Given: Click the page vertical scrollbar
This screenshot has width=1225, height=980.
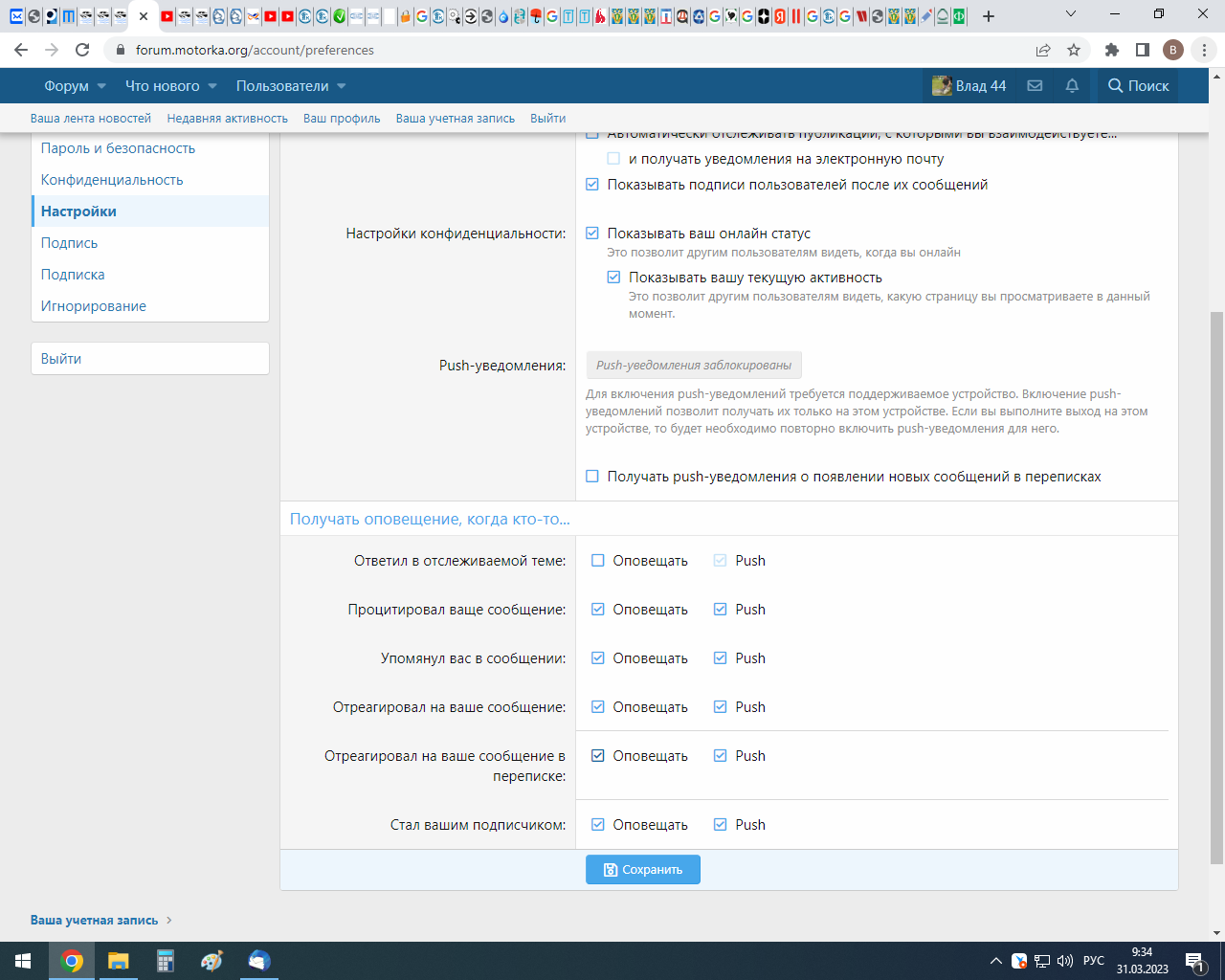Looking at the screenshot, I should coord(1216,574).
